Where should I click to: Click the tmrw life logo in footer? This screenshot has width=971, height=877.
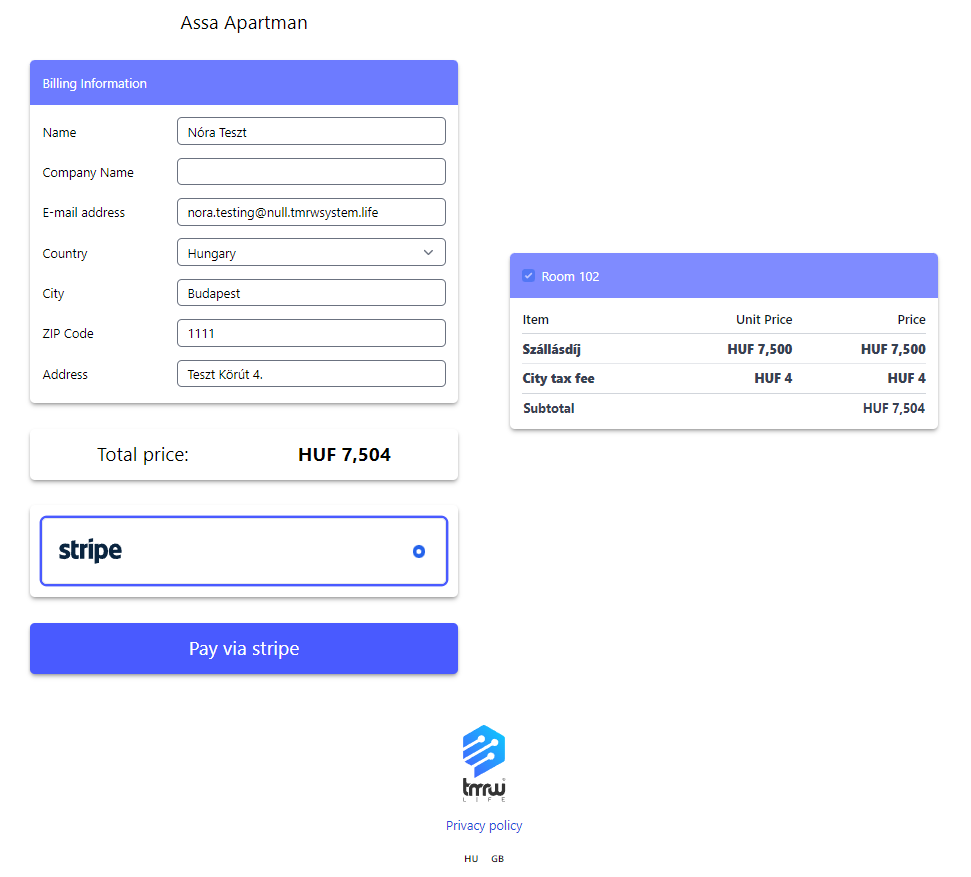[x=484, y=764]
